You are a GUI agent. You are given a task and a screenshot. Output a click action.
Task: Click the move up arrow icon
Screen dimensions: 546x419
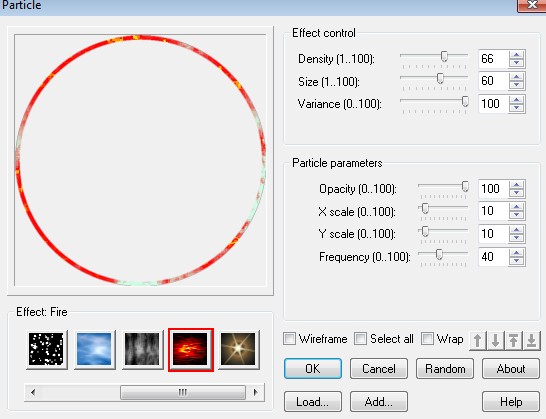coord(478,340)
